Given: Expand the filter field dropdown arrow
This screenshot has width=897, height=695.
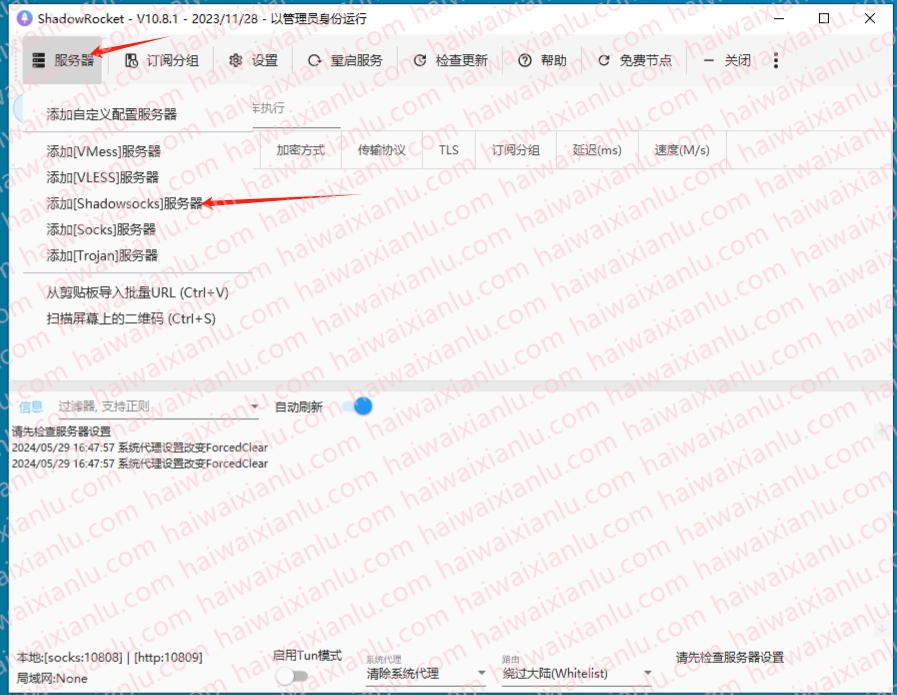Looking at the screenshot, I should [x=254, y=407].
